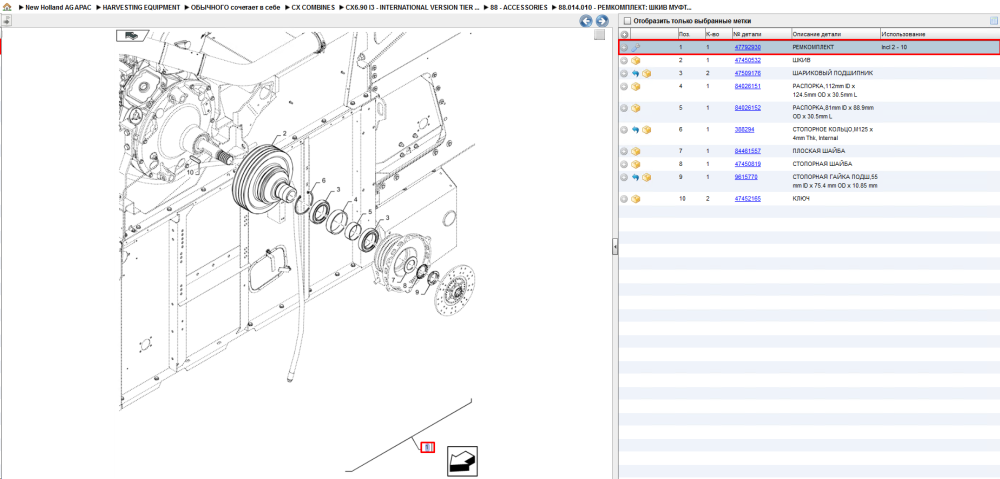Click the box icon in ПЛОСКАЯ ШАЙБА row
Image resolution: width=1000 pixels, height=479 pixels.
pyautogui.click(x=636, y=152)
